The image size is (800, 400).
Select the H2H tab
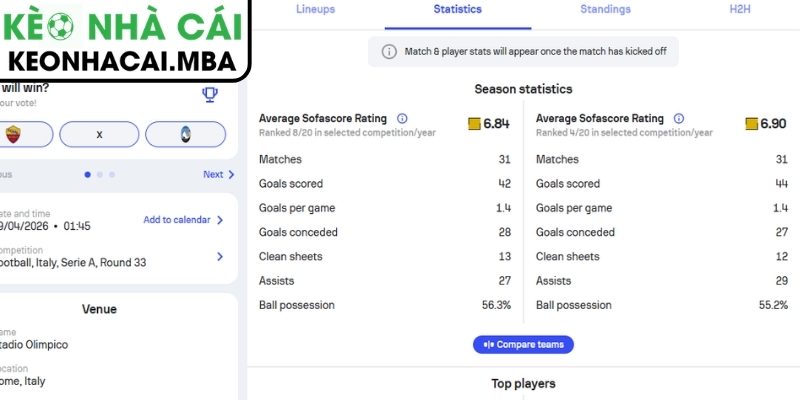(x=739, y=10)
